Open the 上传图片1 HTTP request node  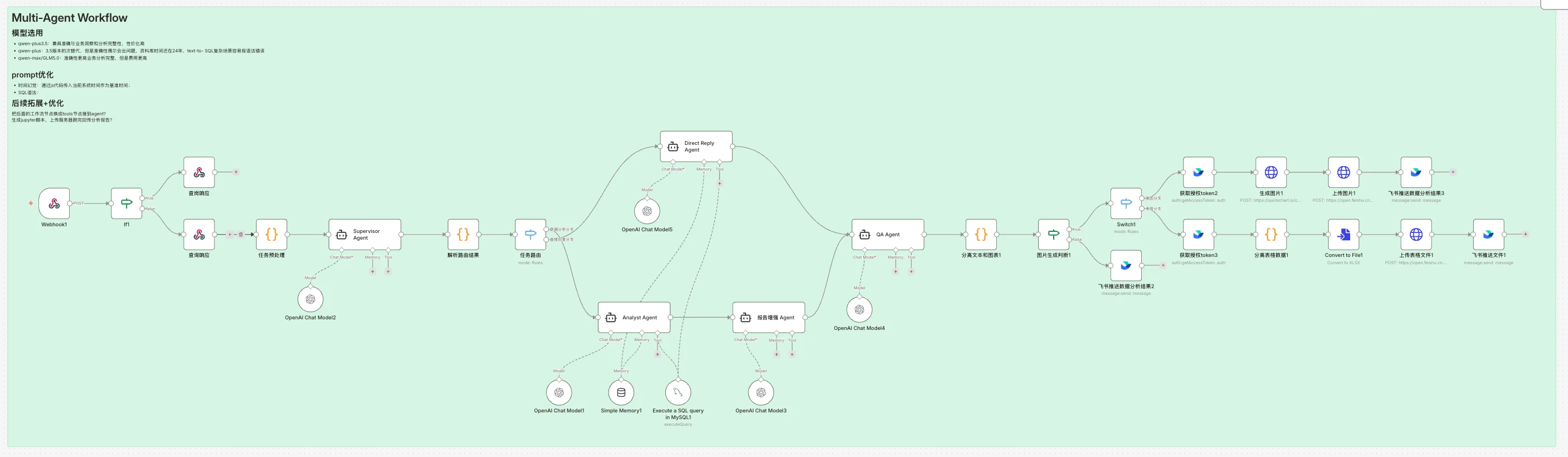point(1343,172)
